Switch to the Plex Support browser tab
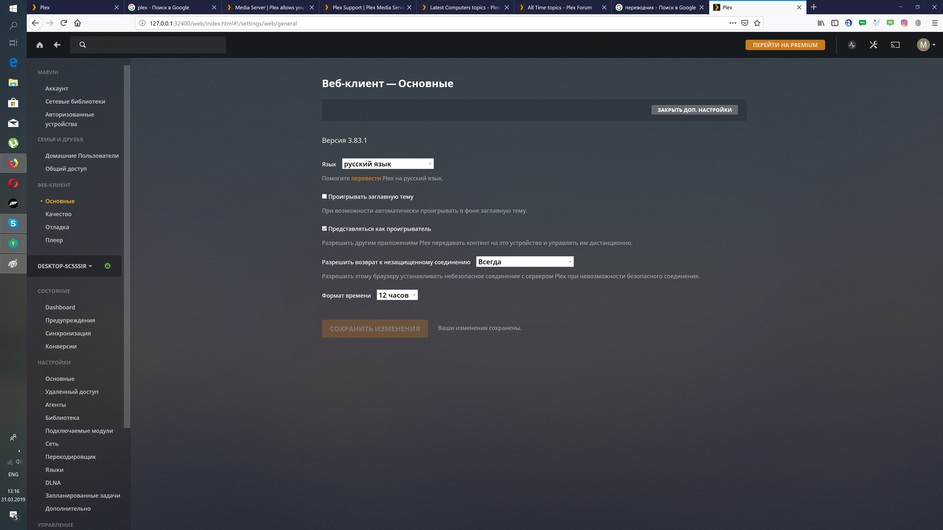The image size is (943, 530). coord(366,7)
